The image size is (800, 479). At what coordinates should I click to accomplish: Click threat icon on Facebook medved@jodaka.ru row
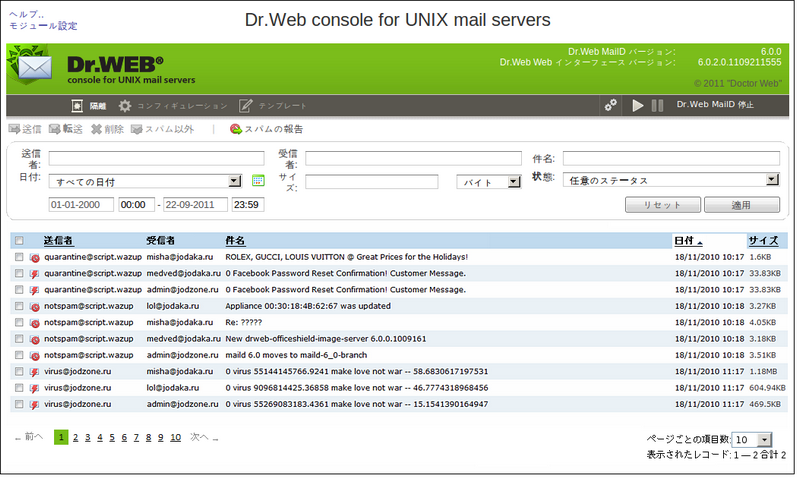(35, 274)
